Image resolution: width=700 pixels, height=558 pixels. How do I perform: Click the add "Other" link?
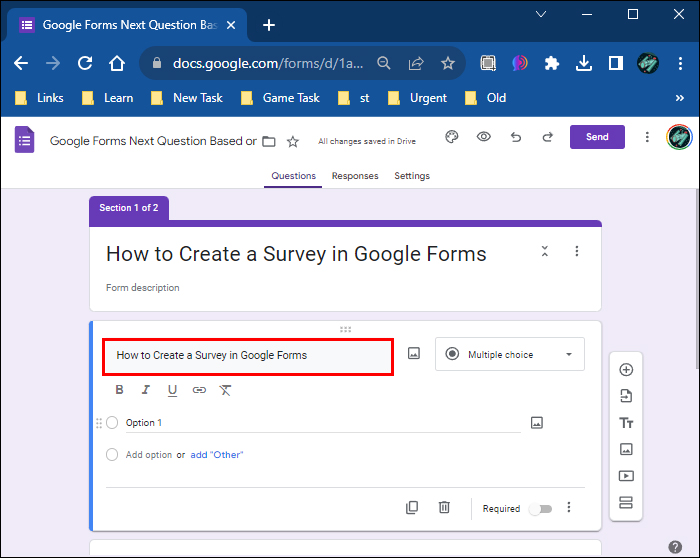pyautogui.click(x=217, y=455)
